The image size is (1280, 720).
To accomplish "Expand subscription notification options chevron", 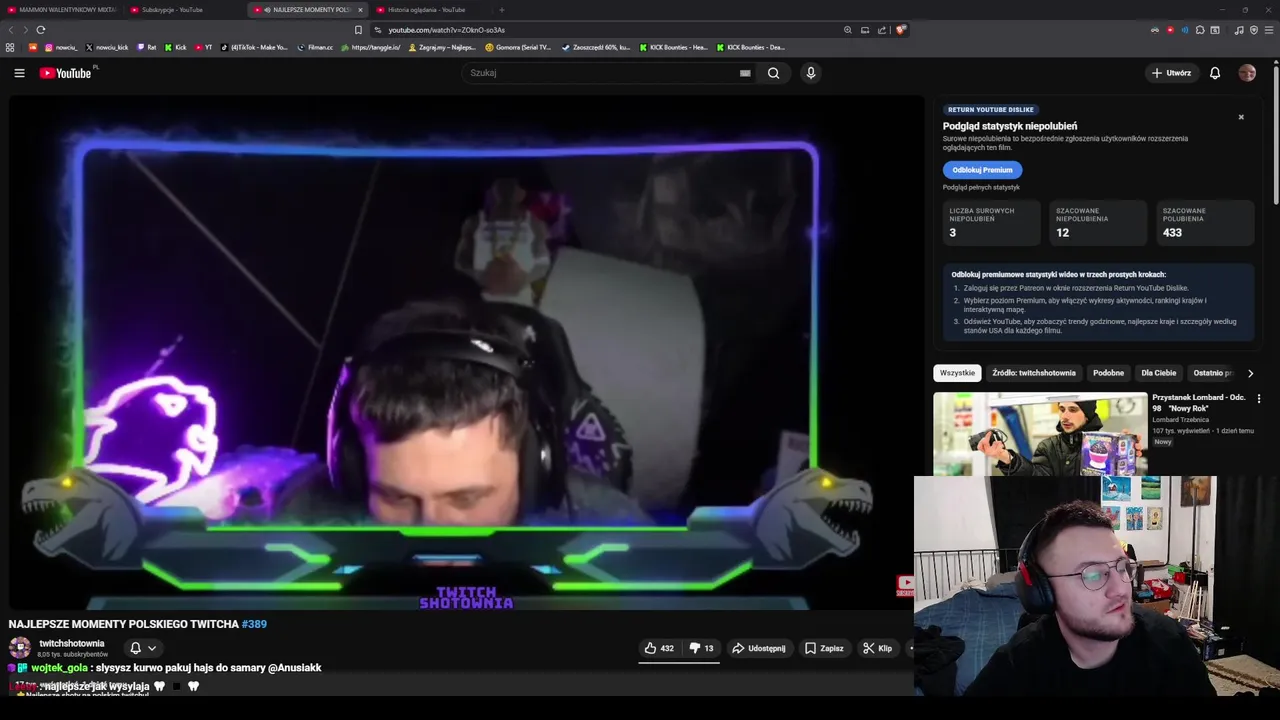I will tap(152, 648).
